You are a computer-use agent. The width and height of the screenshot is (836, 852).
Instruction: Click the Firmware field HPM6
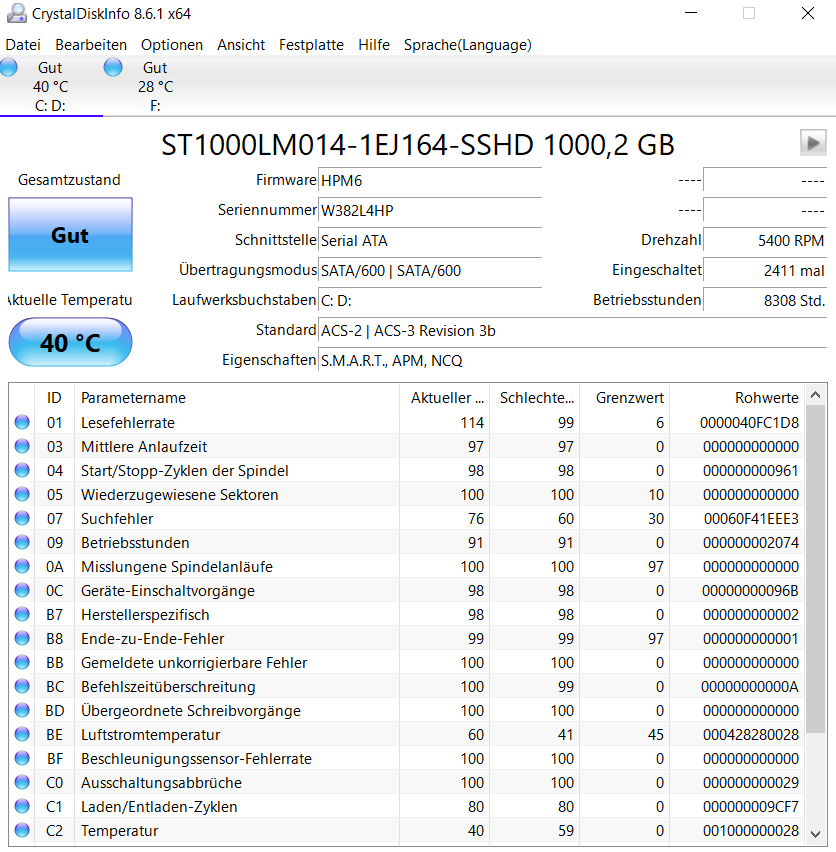coord(430,180)
